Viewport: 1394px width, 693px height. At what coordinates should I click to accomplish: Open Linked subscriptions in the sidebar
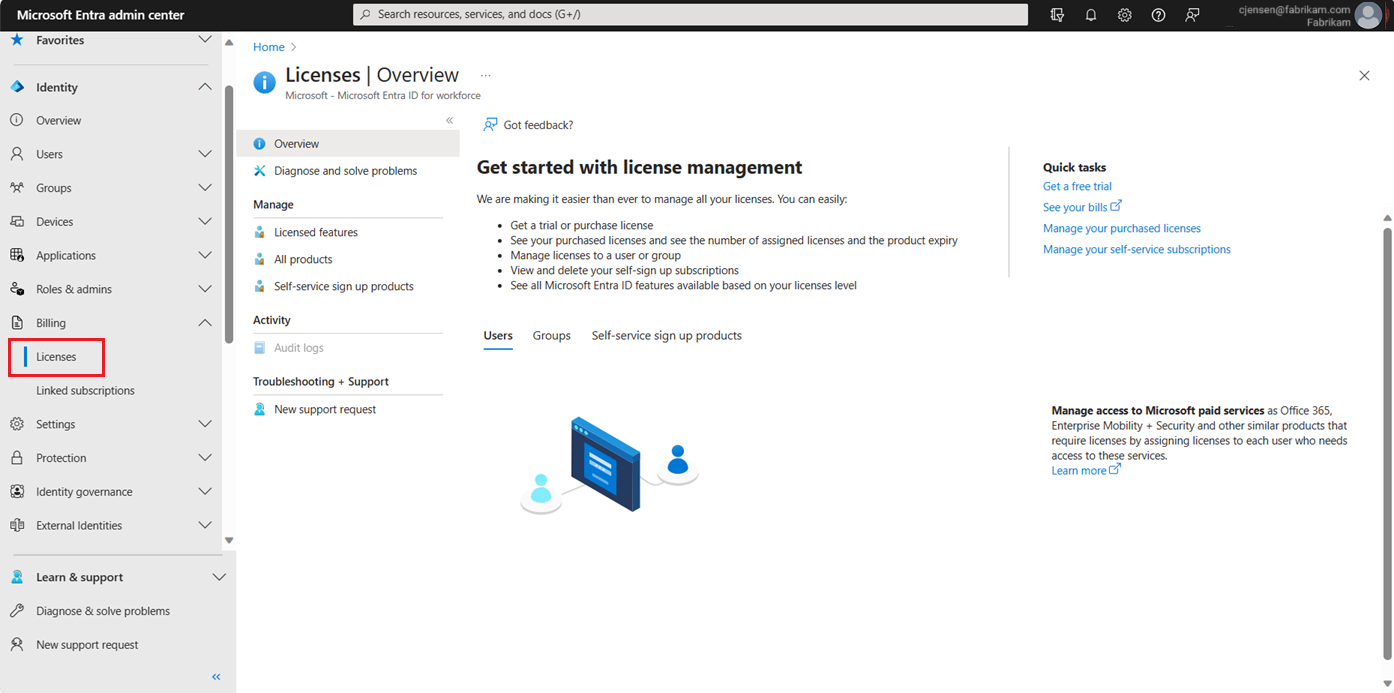[85, 391]
